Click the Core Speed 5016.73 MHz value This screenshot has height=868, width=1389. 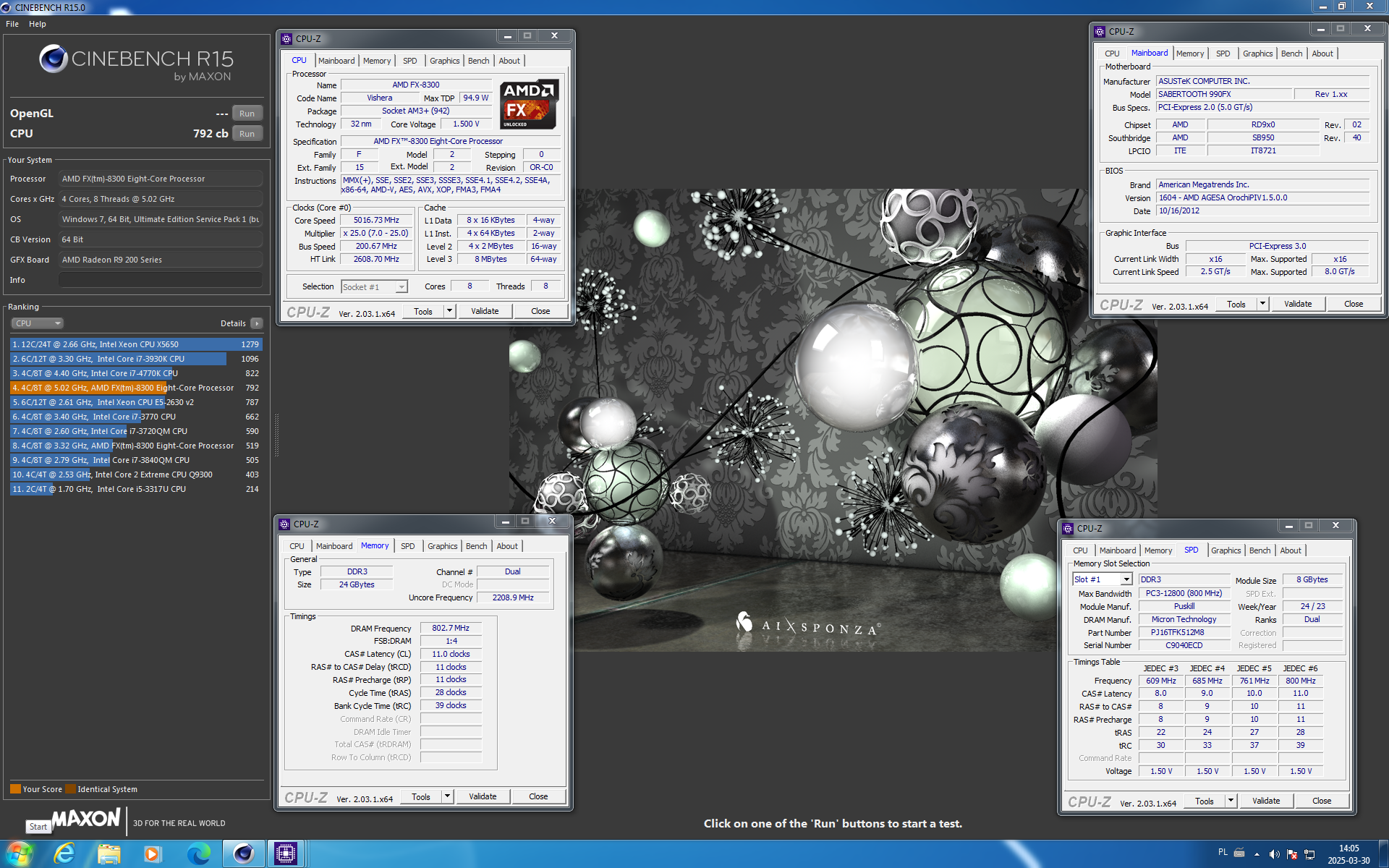[x=376, y=221]
